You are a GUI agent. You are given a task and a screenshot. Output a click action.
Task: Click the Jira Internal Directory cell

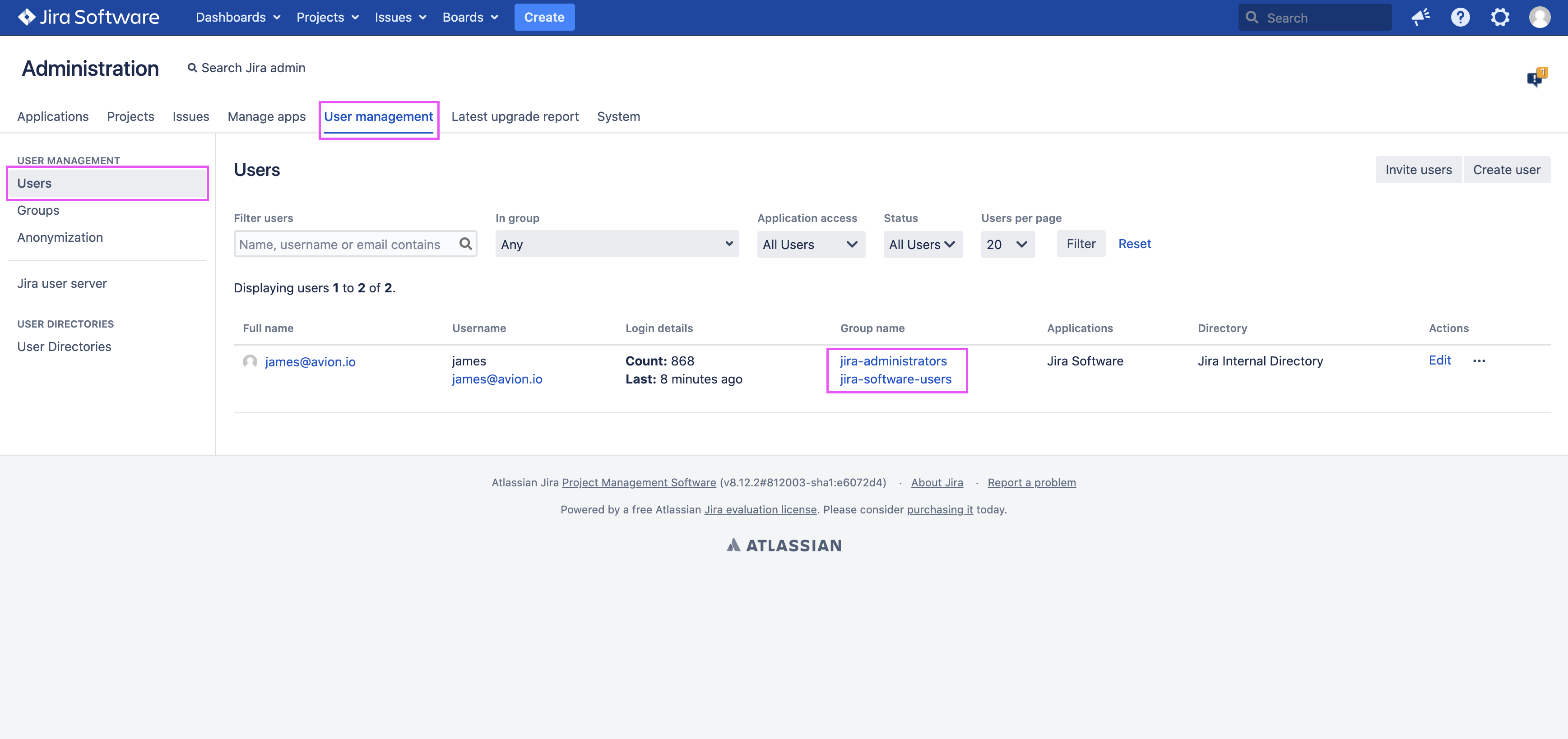(x=1260, y=360)
